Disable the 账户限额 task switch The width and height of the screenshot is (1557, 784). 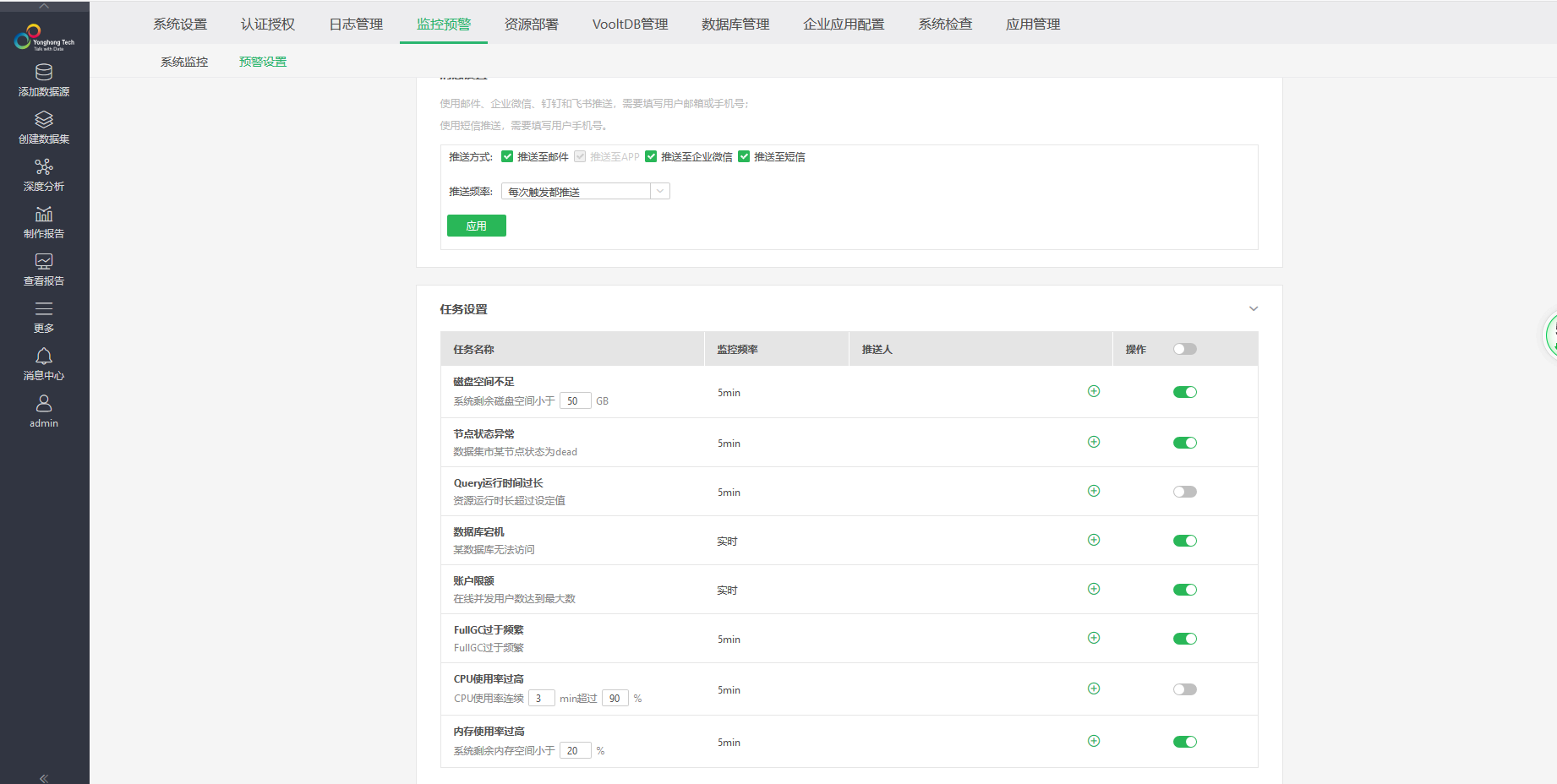1185,590
